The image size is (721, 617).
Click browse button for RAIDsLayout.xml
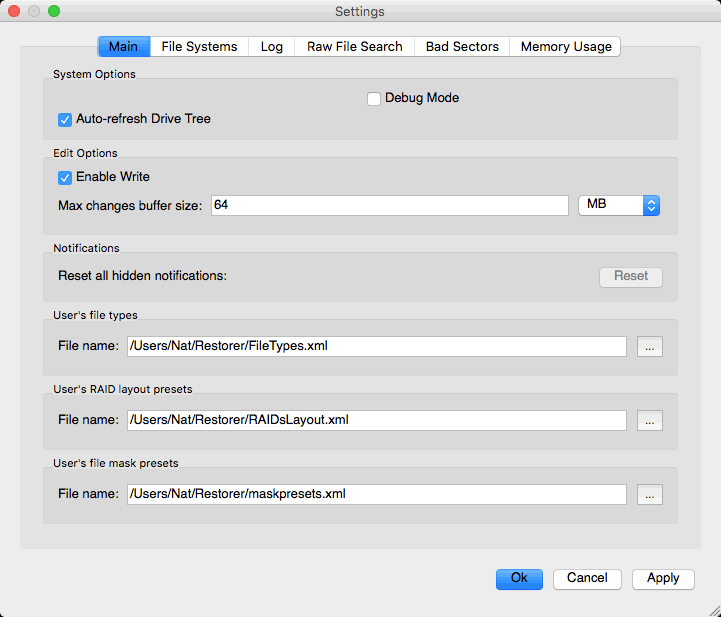click(649, 421)
